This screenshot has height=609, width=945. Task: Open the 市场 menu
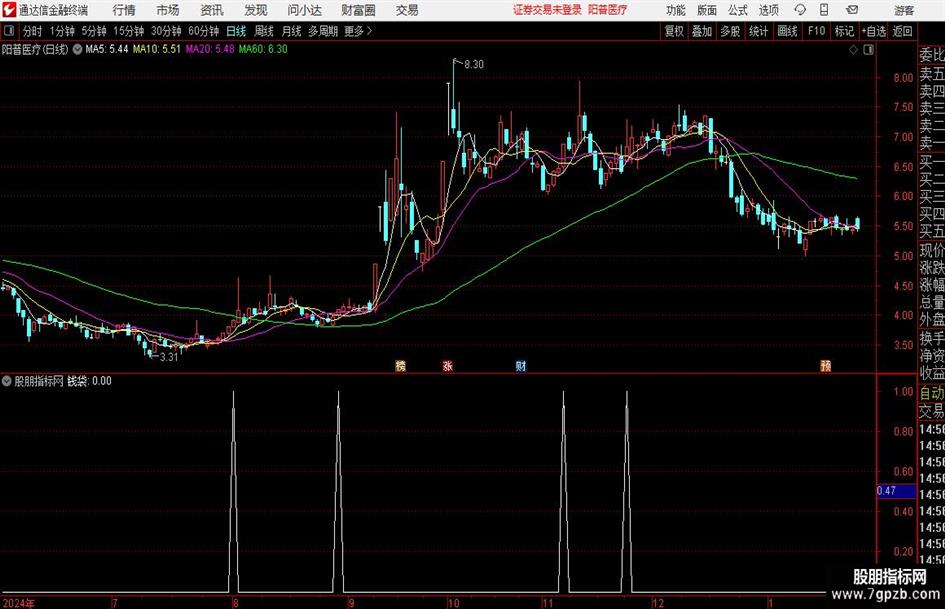pos(168,10)
